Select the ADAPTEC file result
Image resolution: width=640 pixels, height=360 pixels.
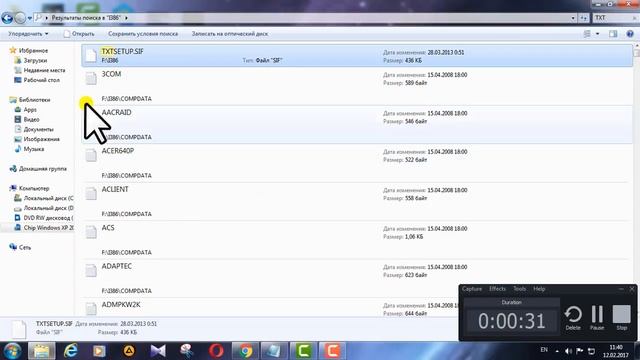coord(357,278)
